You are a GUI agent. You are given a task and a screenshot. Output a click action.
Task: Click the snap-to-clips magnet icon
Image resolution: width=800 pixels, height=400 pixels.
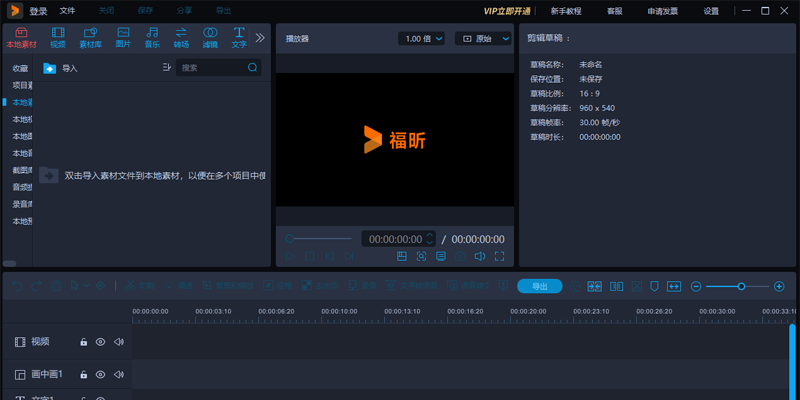pyautogui.click(x=594, y=286)
